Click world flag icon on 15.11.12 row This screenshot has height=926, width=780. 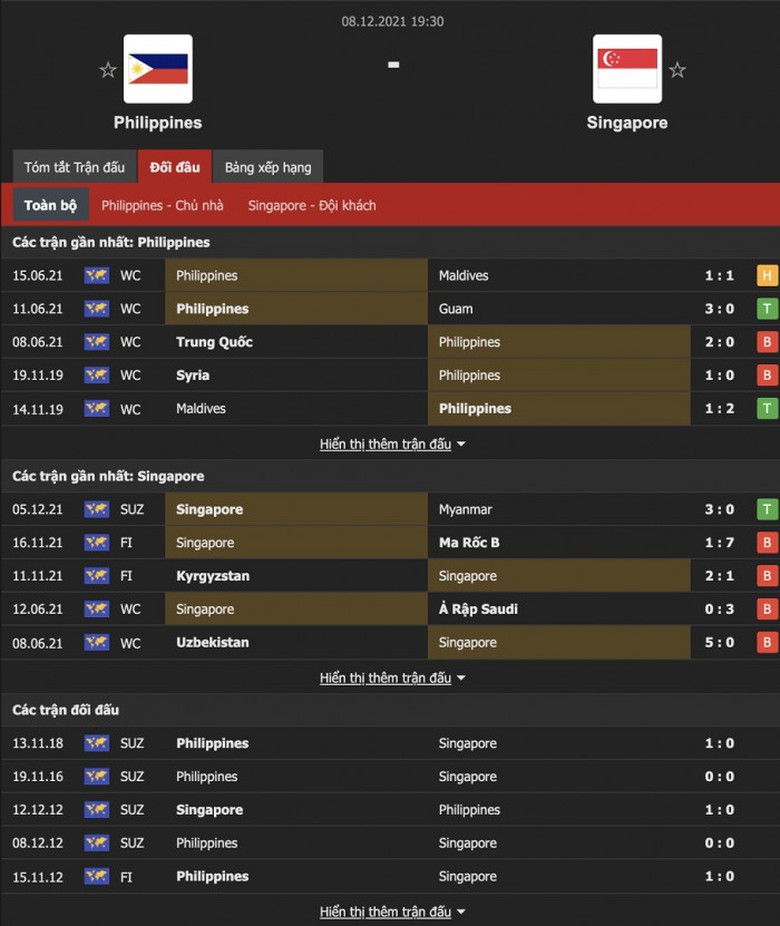(x=96, y=876)
